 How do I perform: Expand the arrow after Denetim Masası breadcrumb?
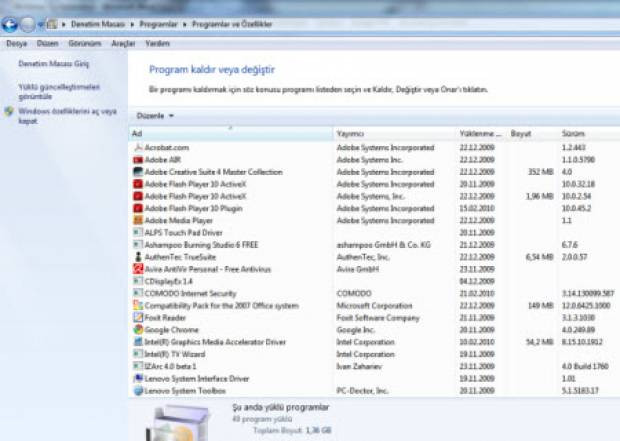(132, 25)
